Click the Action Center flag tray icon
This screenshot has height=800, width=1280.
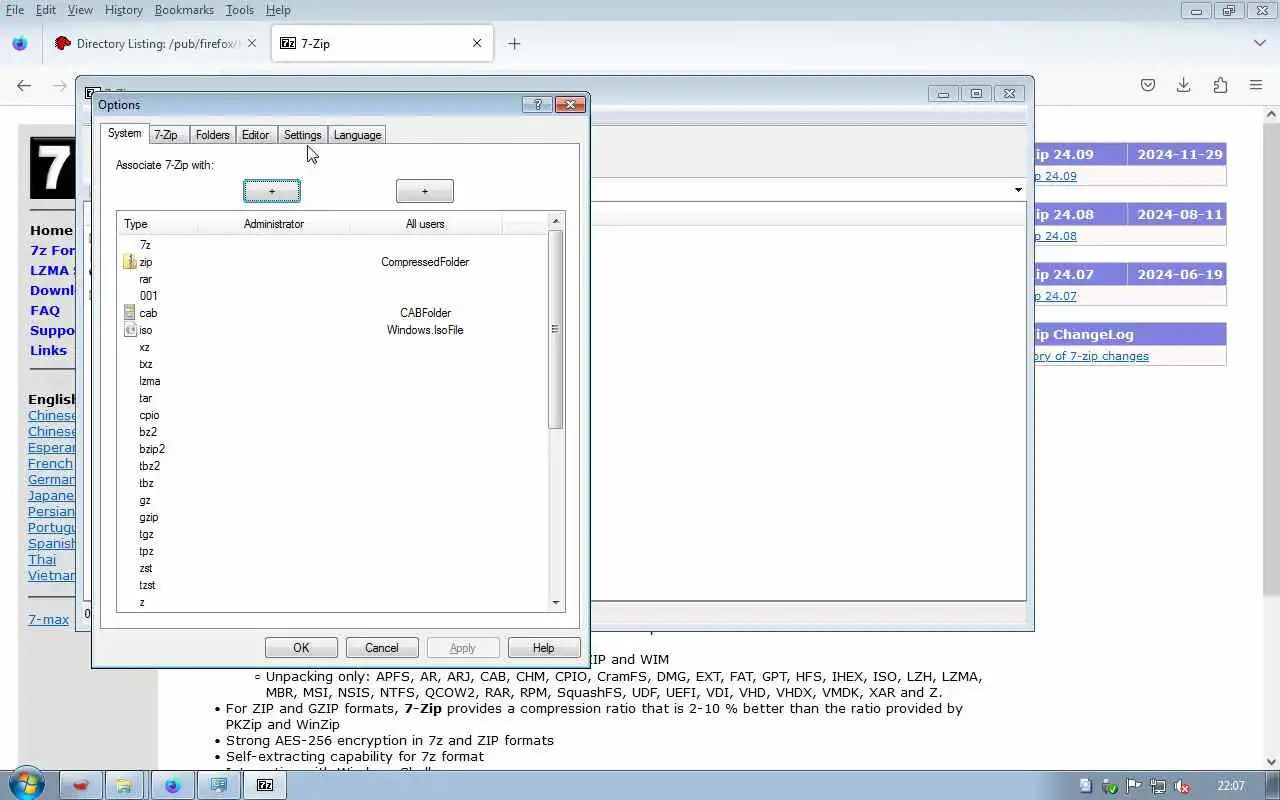tap(1134, 786)
